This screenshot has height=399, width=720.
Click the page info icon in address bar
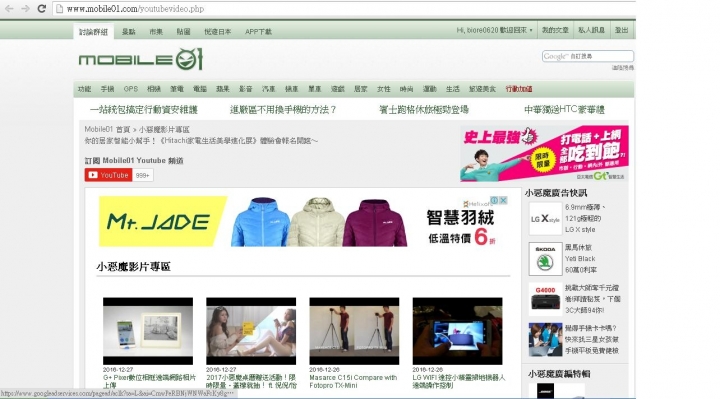[59, 9]
